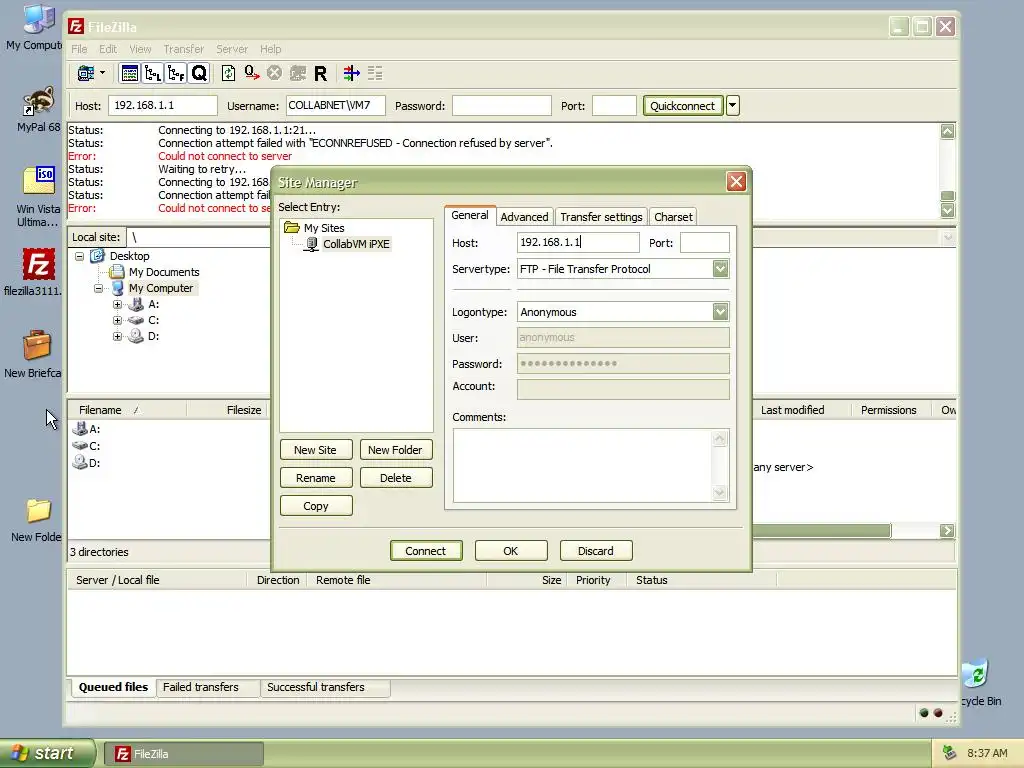1024x768 pixels.
Task: Expand the C: drive node
Action: (118, 320)
